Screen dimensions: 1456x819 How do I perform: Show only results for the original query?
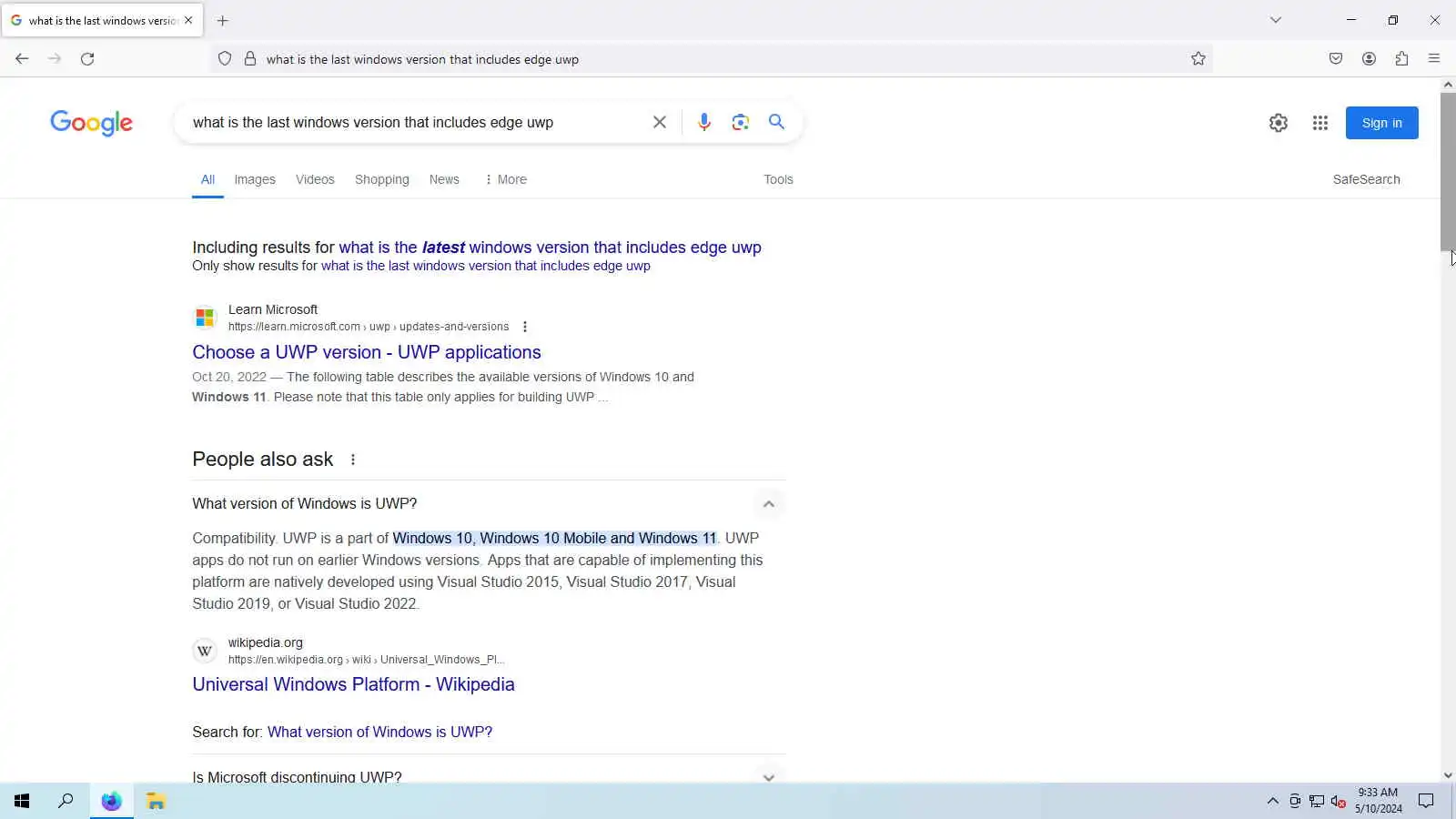485,266
